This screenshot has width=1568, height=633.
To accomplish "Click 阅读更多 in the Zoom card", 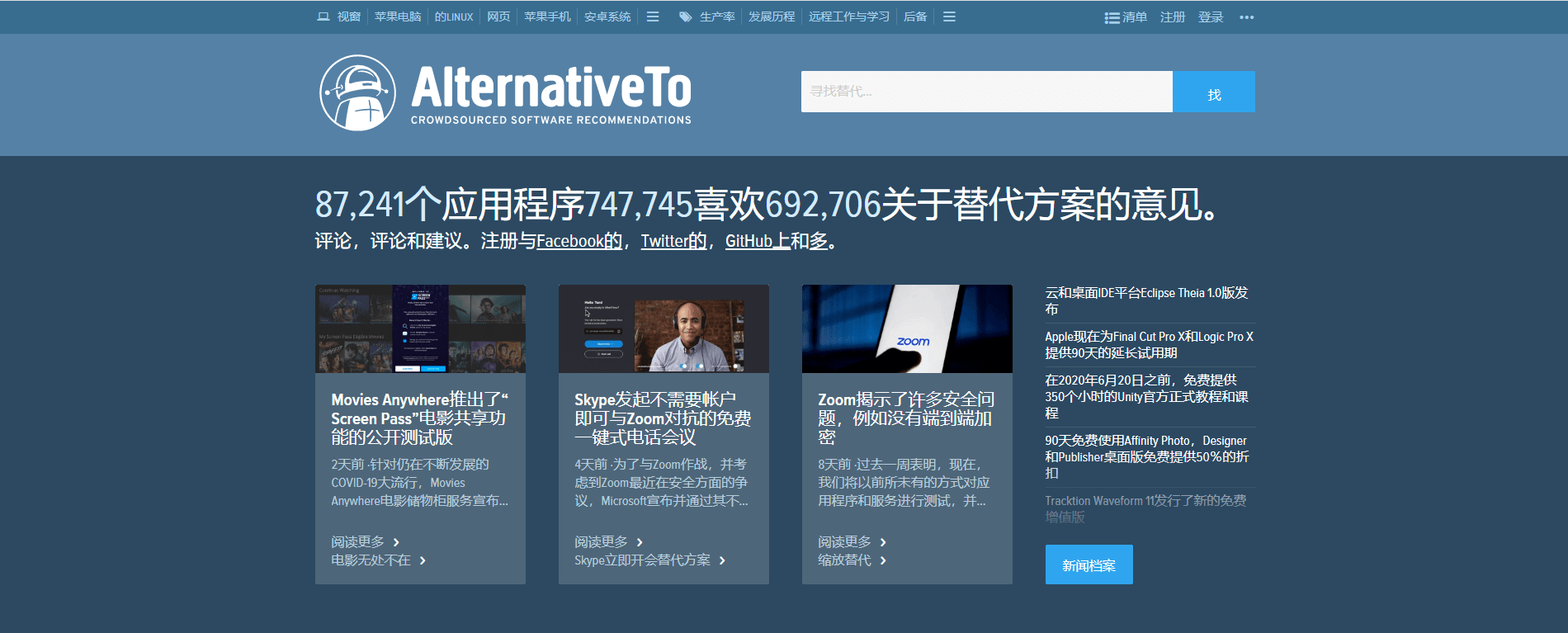I will click(844, 542).
